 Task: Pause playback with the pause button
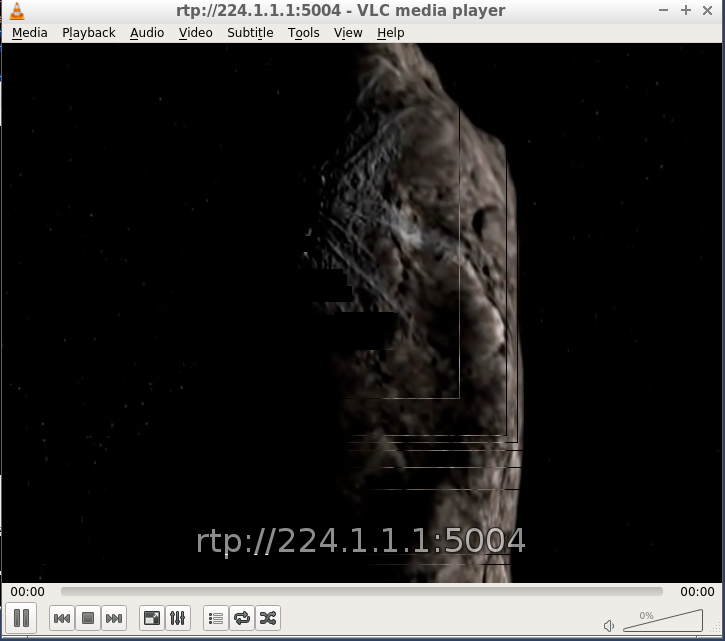tap(21, 618)
